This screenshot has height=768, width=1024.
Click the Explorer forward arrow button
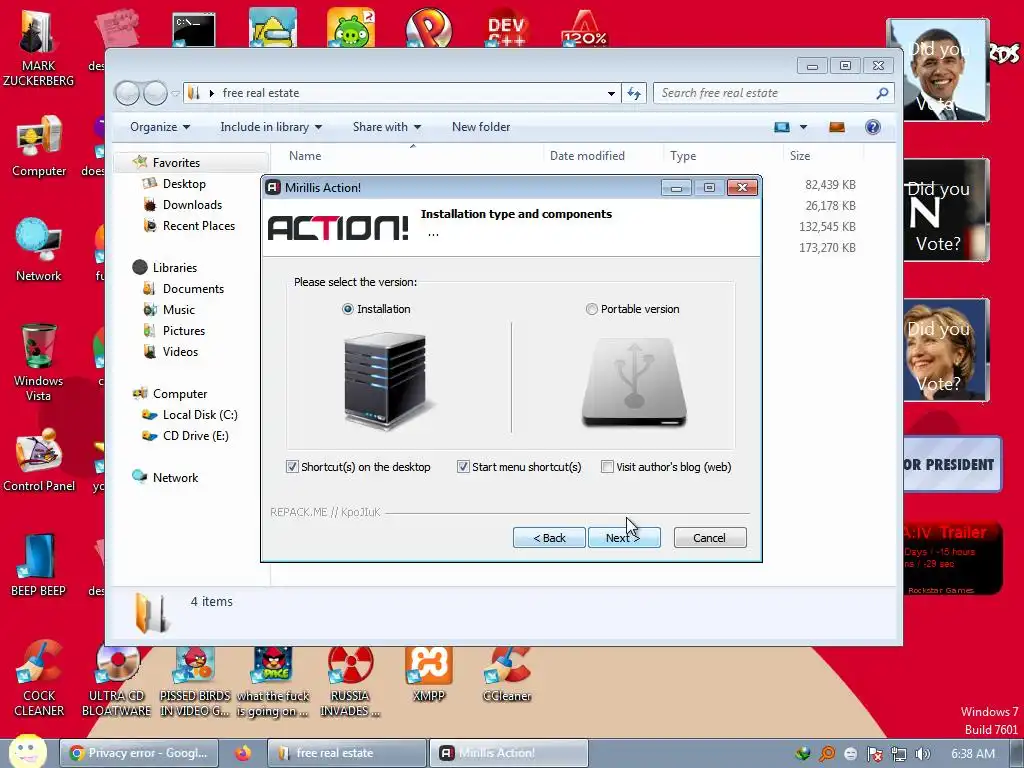(x=155, y=93)
